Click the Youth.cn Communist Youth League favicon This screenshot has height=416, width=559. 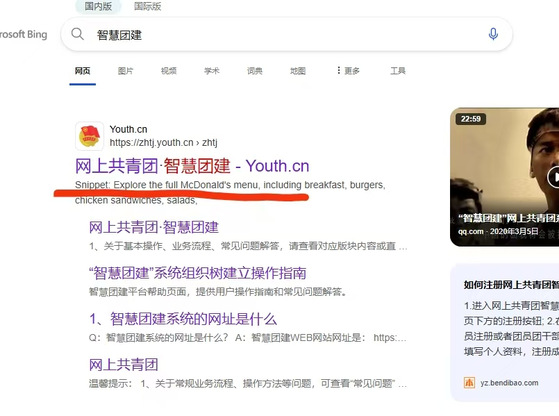(x=89, y=136)
